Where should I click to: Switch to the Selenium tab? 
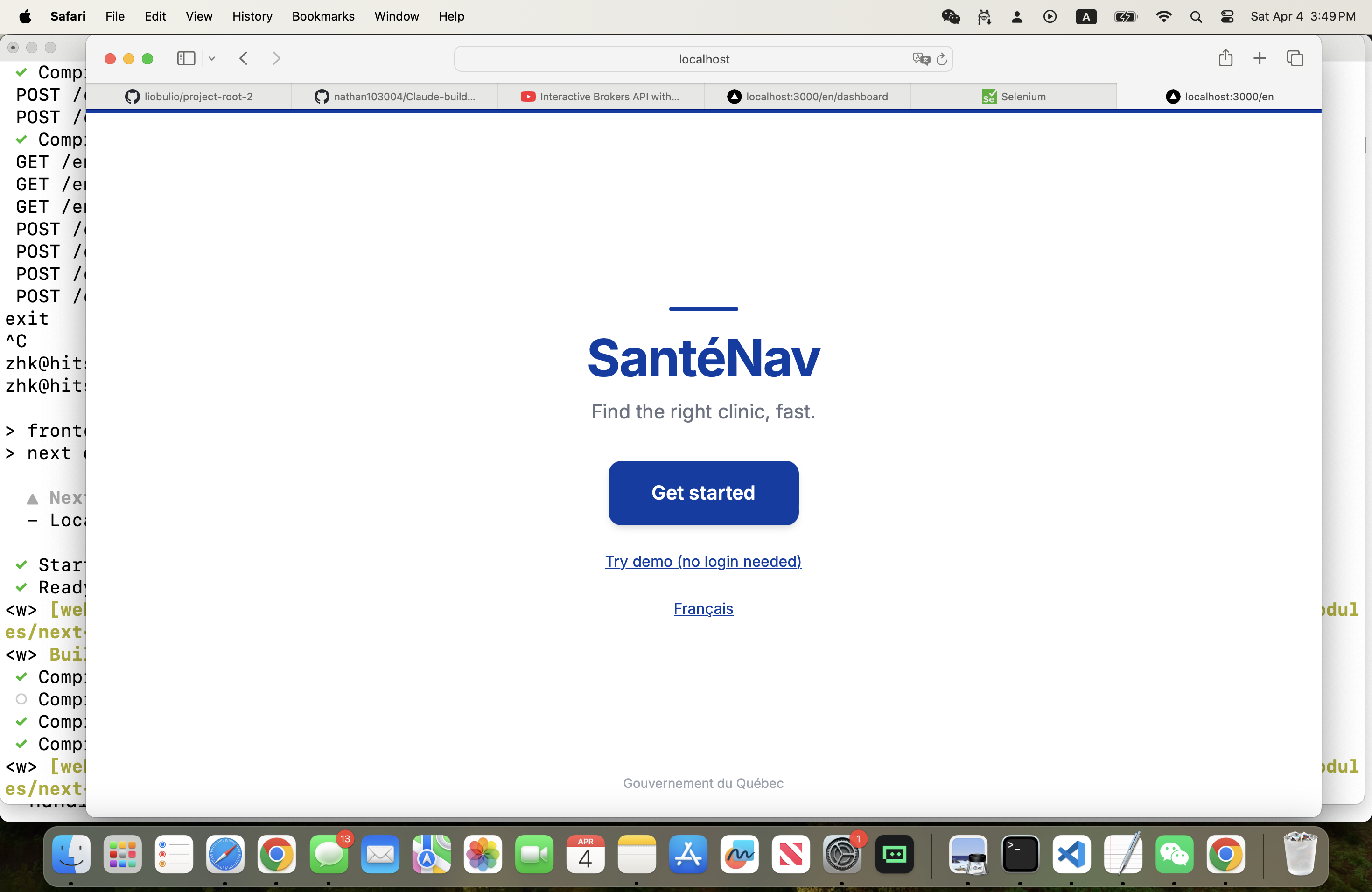pos(1014,97)
